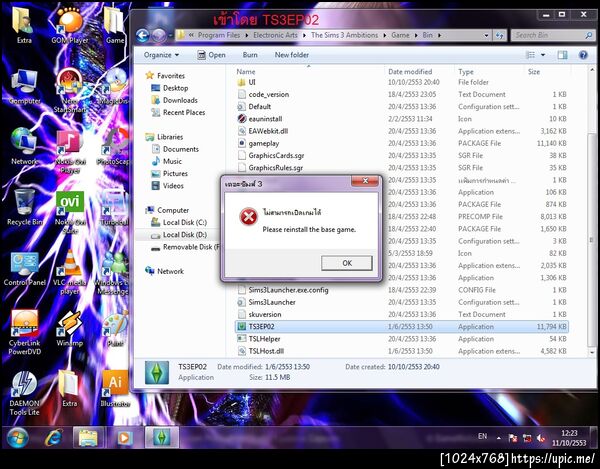Open Explorer Help question mark icon

[x=583, y=55]
